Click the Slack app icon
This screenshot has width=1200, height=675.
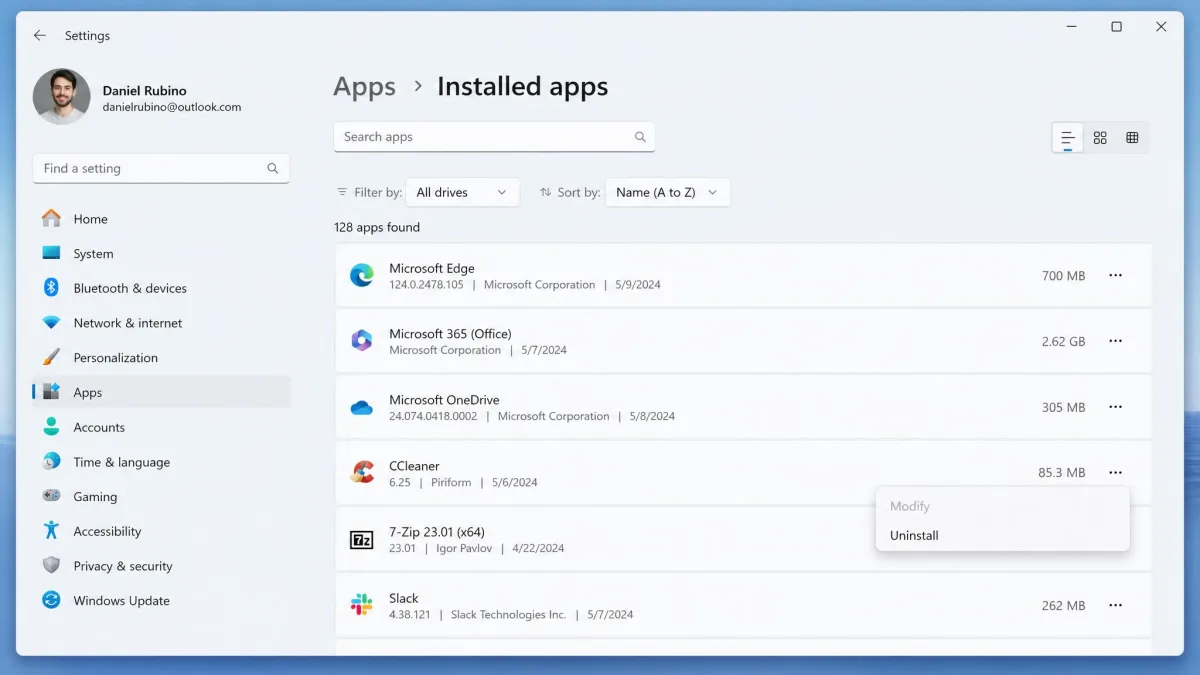(361, 604)
